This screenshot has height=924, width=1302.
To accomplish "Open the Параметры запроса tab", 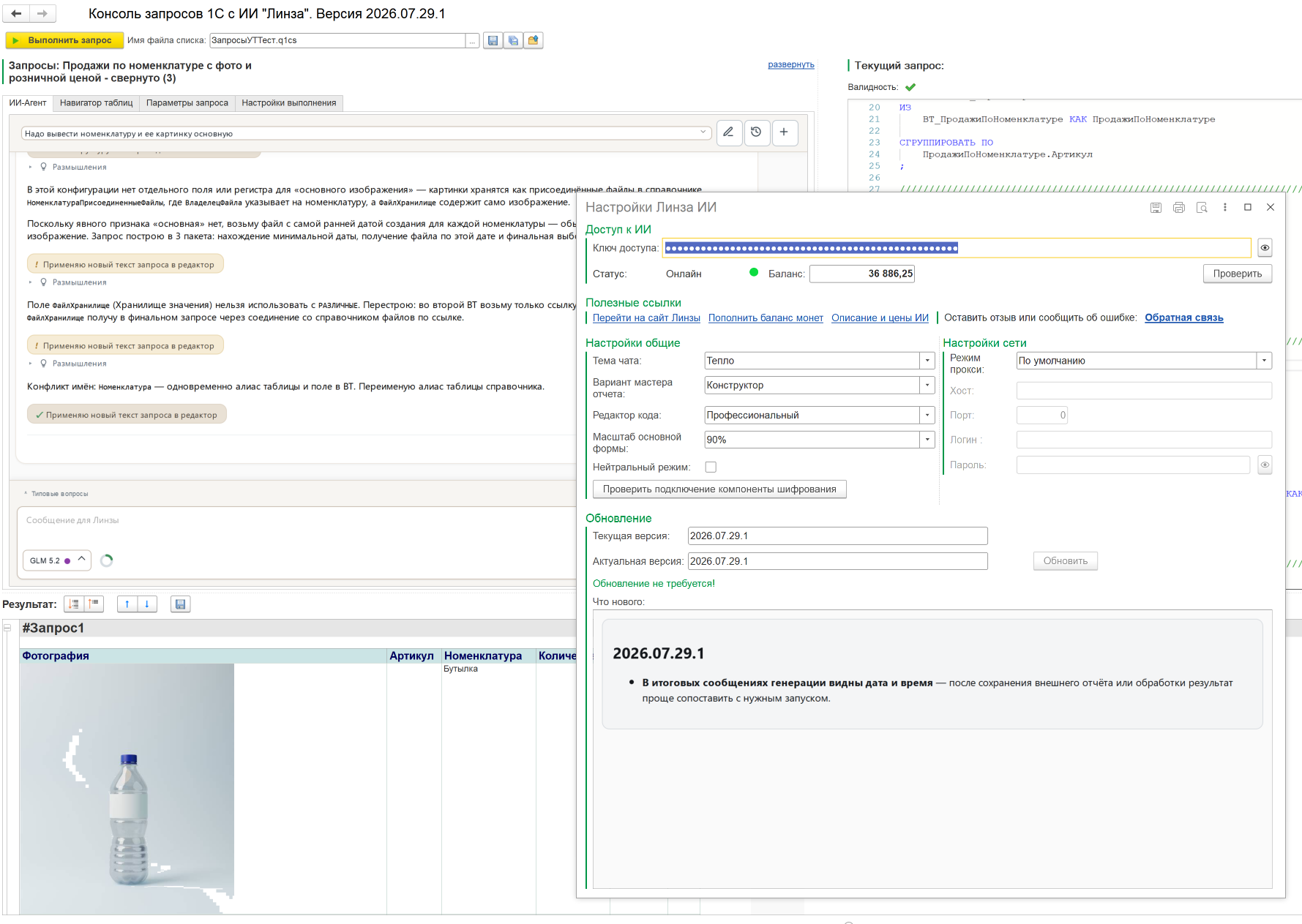I will pyautogui.click(x=187, y=103).
